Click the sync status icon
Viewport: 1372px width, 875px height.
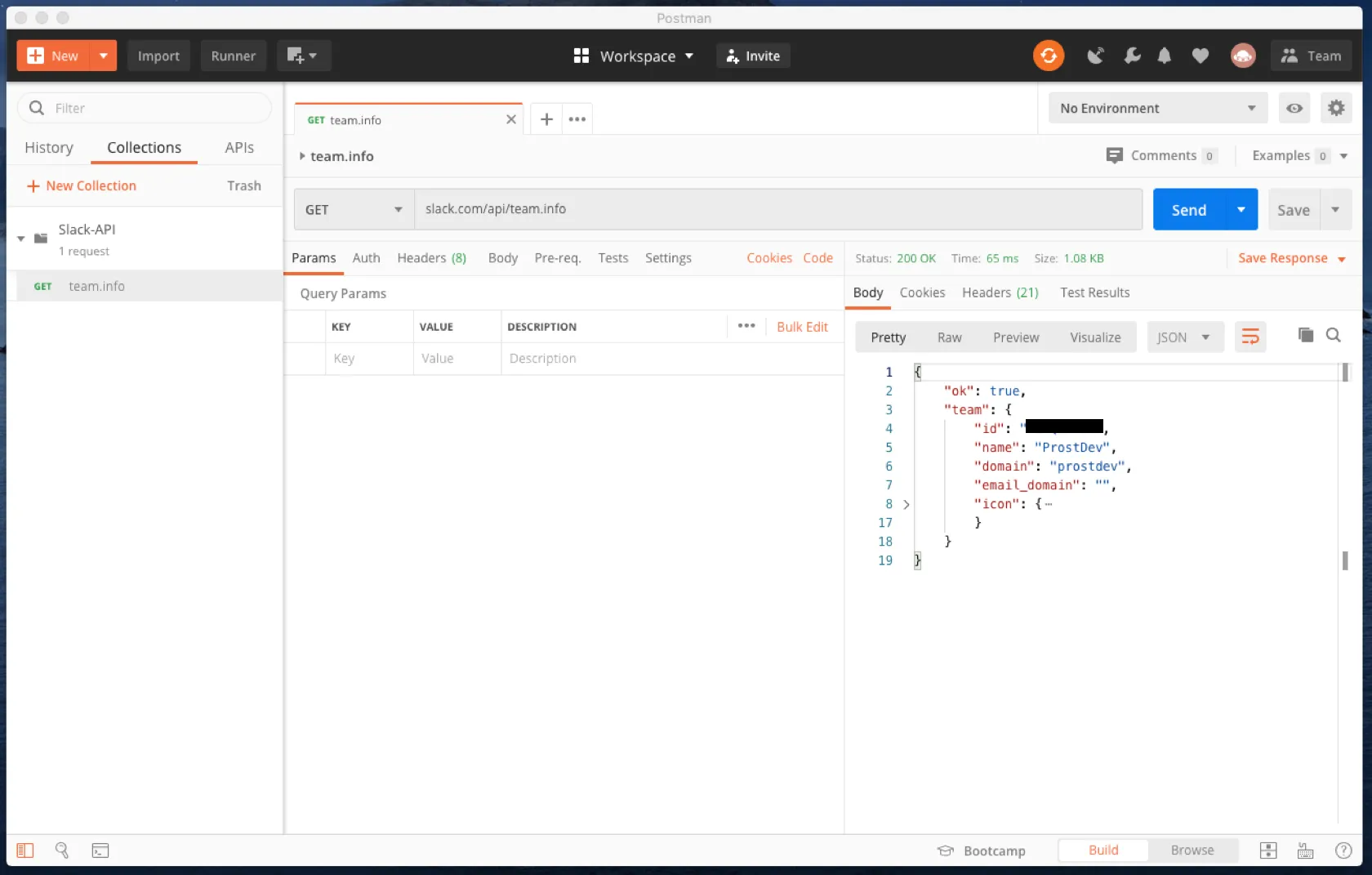[1049, 56]
